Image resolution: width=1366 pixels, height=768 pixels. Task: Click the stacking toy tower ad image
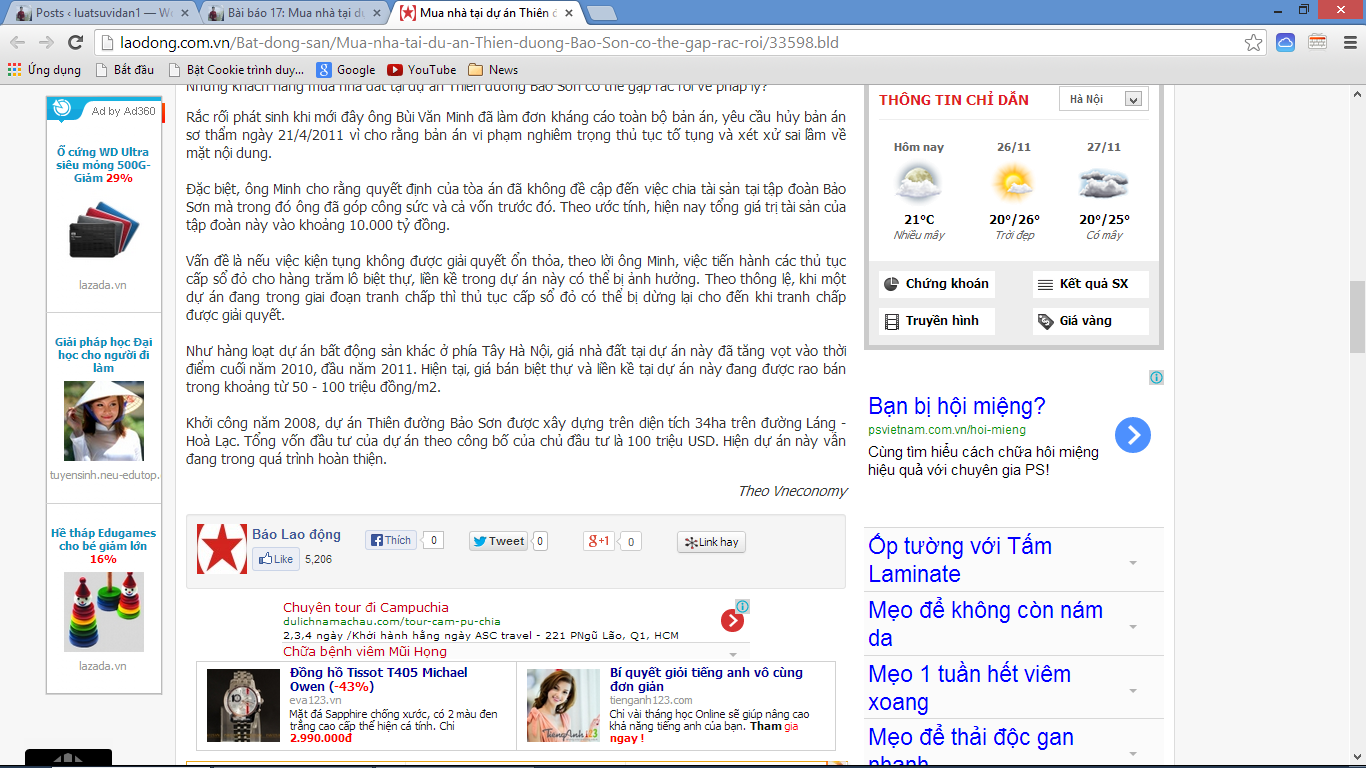[103, 612]
